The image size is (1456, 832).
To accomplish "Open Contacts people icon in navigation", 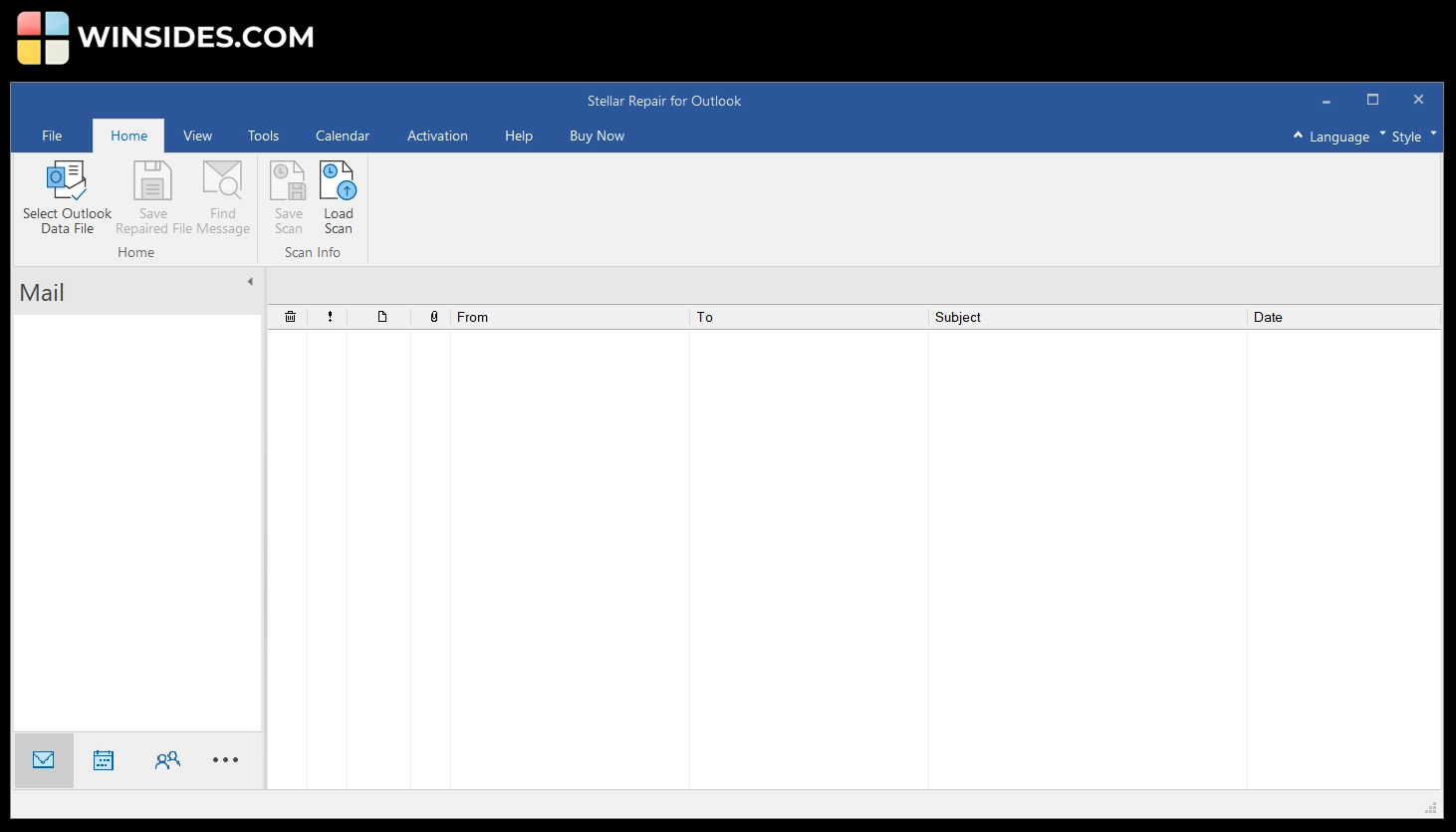I will click(x=167, y=760).
